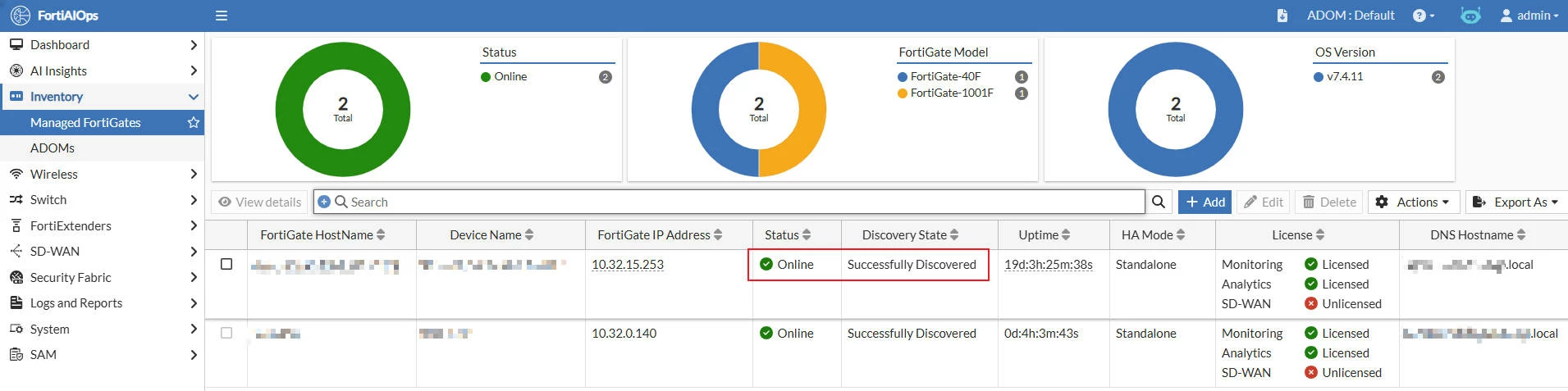
Task: Click FortiGate-40F blue legend dot
Action: 903,77
